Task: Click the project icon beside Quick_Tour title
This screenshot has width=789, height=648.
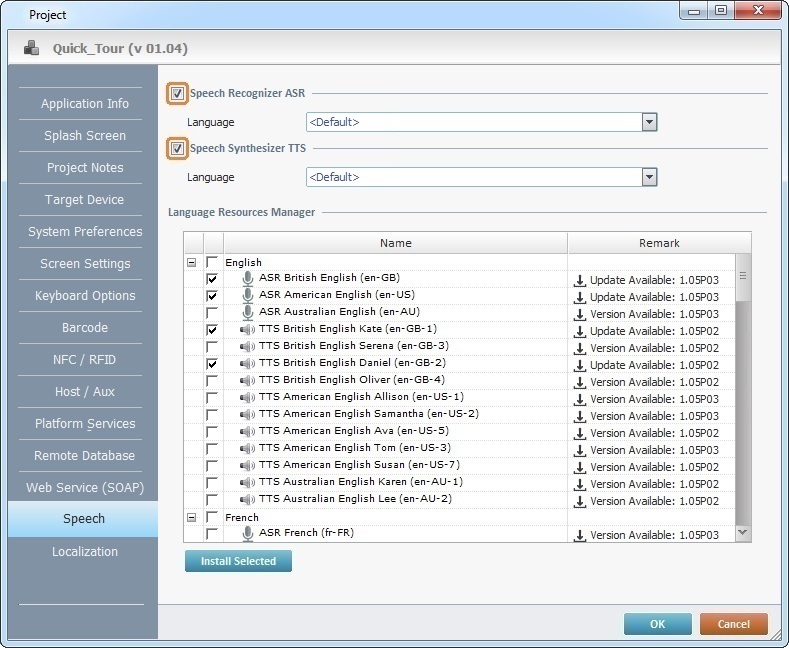Action: [x=33, y=48]
